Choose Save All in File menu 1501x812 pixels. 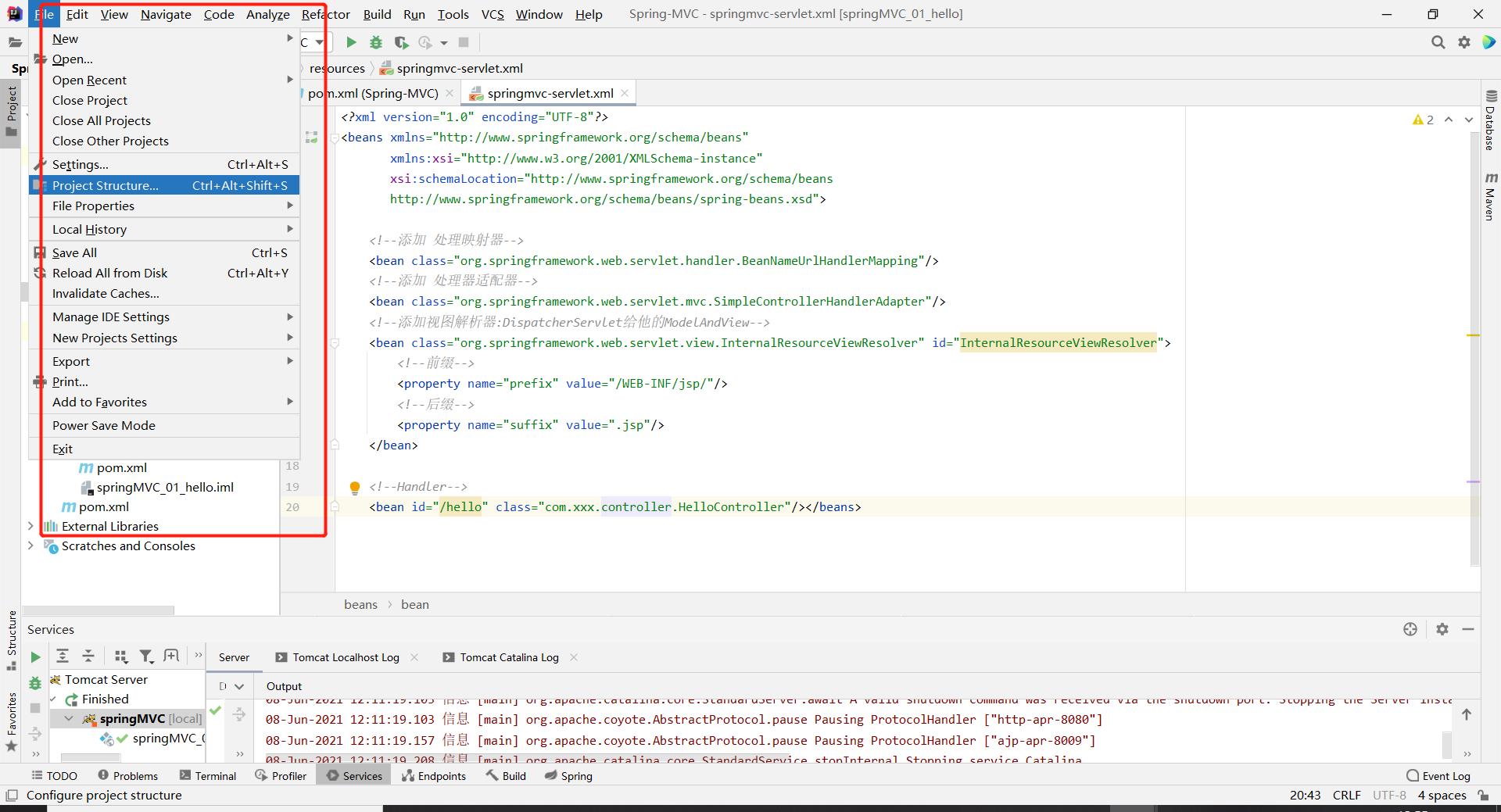point(164,252)
